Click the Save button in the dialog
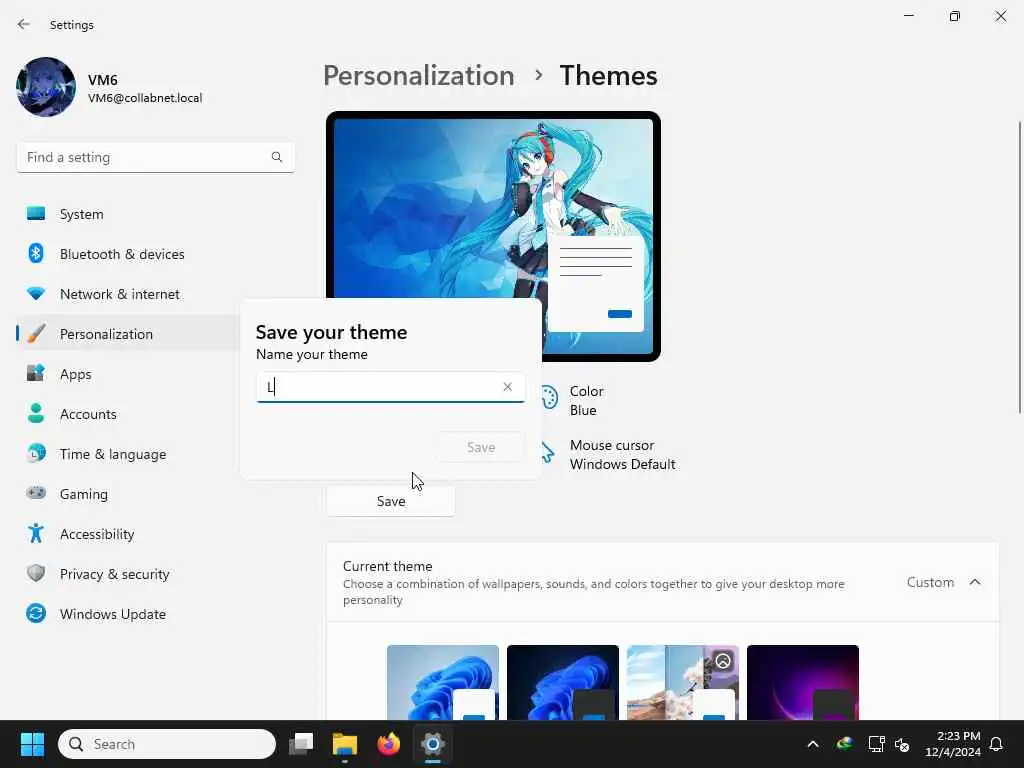Screen dimensions: 1024x768 [x=481, y=447]
